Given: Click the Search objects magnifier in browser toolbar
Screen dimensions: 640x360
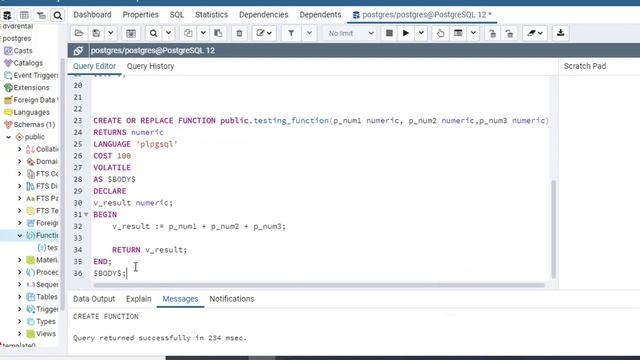Looking at the screenshot, I should (x=58, y=16).
